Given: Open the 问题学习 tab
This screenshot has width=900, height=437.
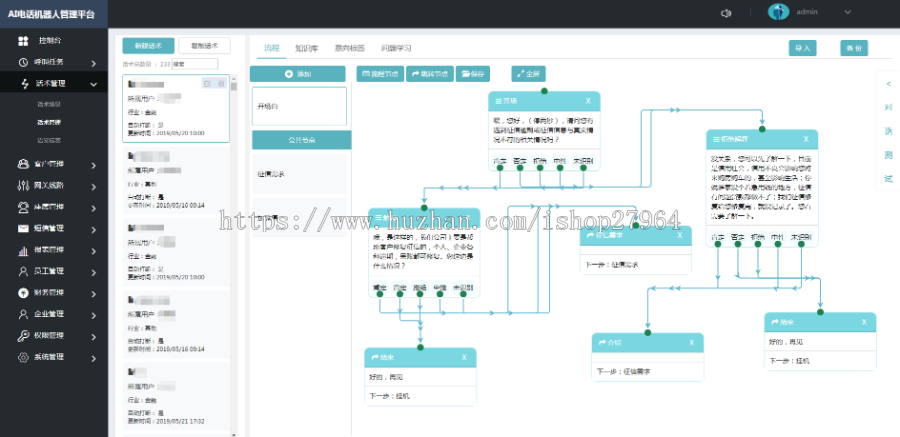Looking at the screenshot, I should [x=395, y=49].
